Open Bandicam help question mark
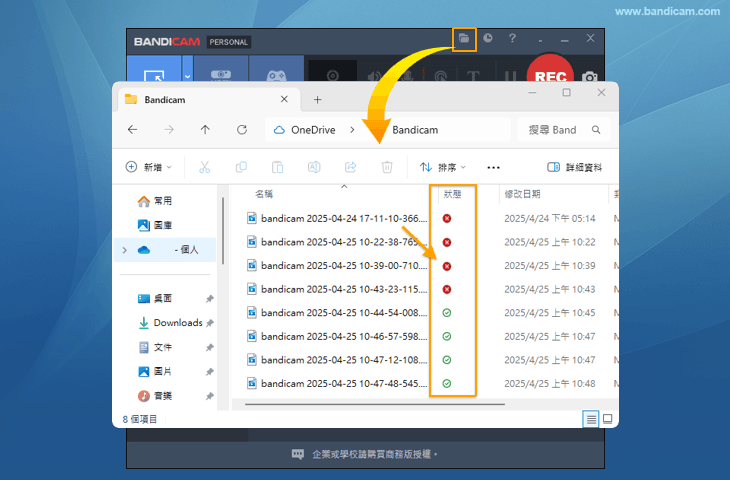730x480 pixels. [x=512, y=38]
